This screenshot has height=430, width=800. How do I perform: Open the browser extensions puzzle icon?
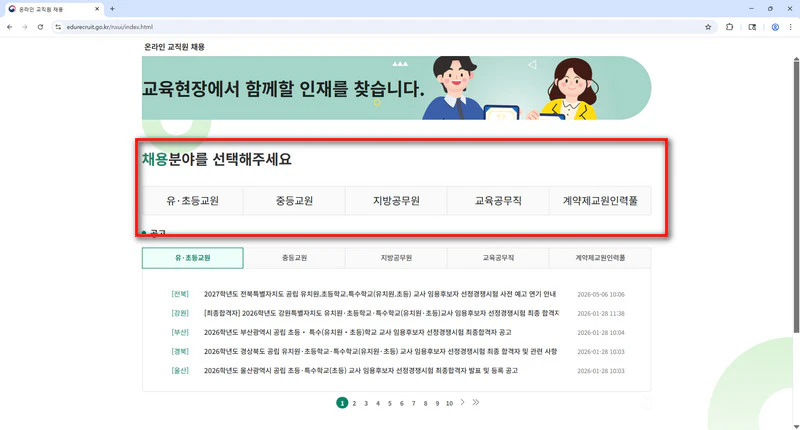pos(730,27)
